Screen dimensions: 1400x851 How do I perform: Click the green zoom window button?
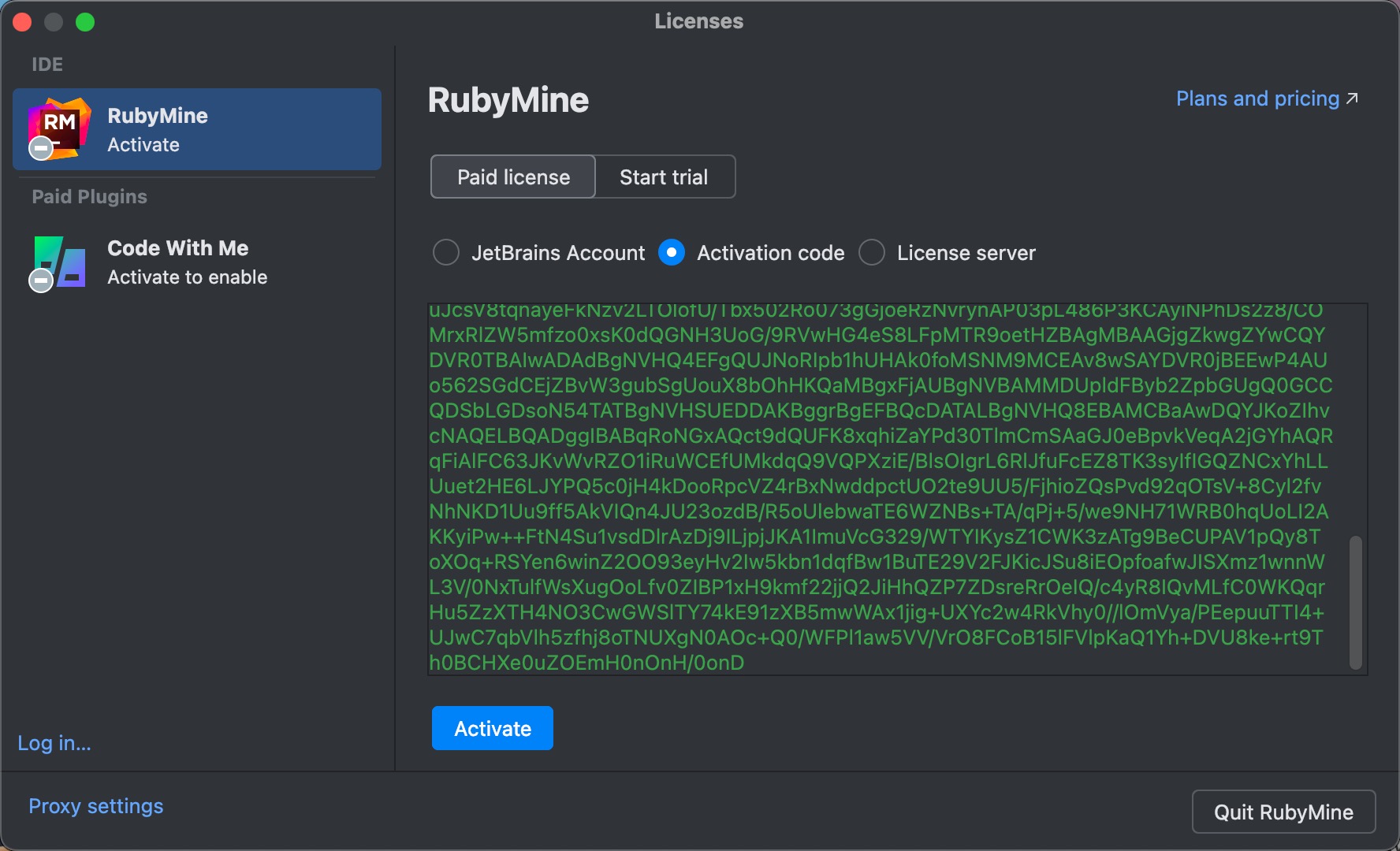[x=85, y=22]
